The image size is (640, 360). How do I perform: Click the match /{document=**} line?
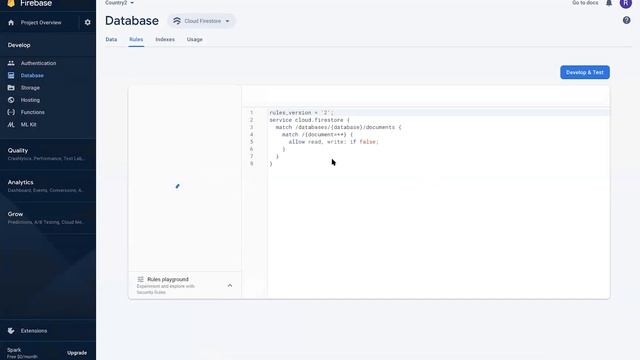coord(317,135)
